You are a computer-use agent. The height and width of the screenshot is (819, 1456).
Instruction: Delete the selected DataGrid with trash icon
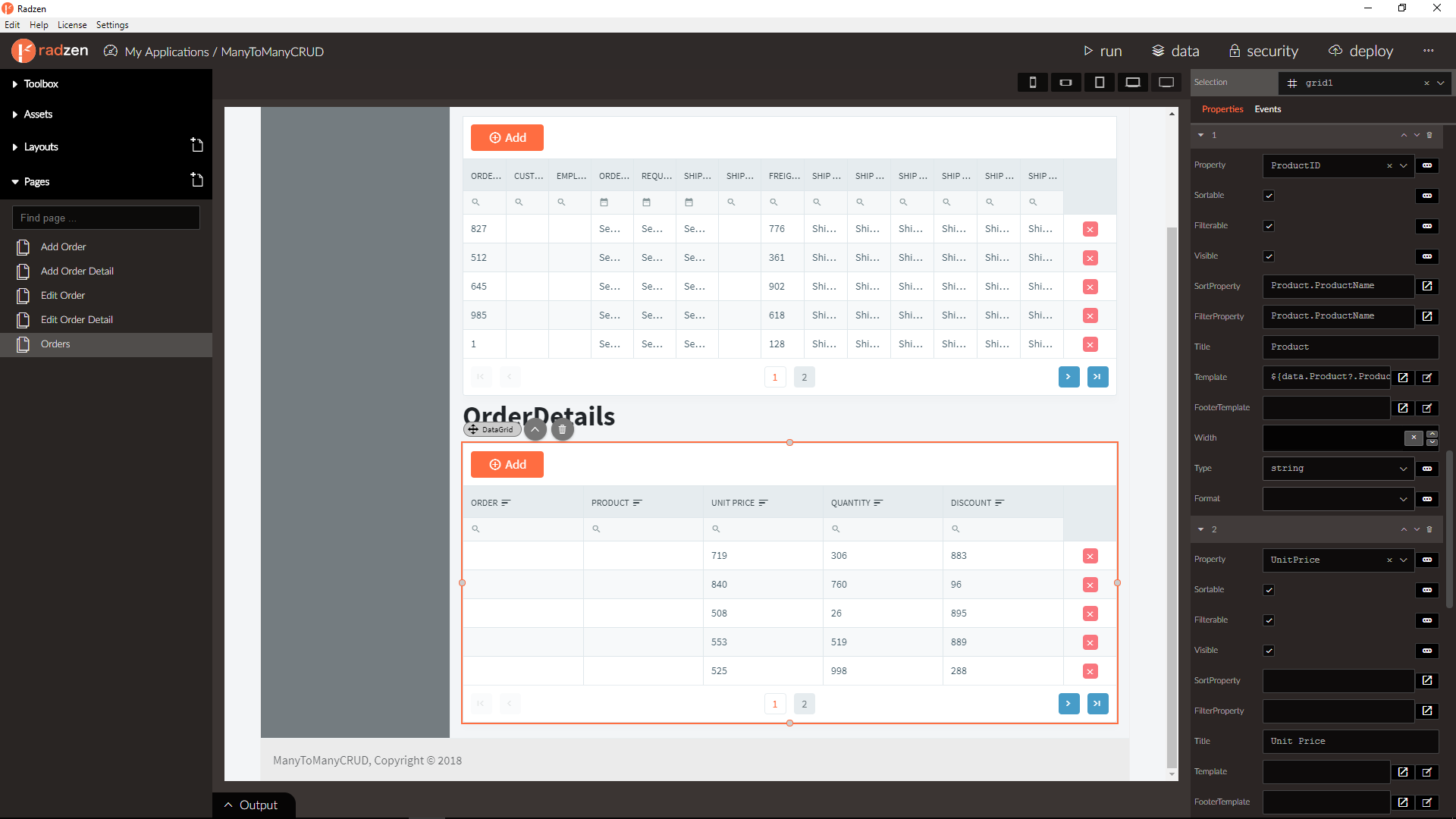[x=562, y=429]
